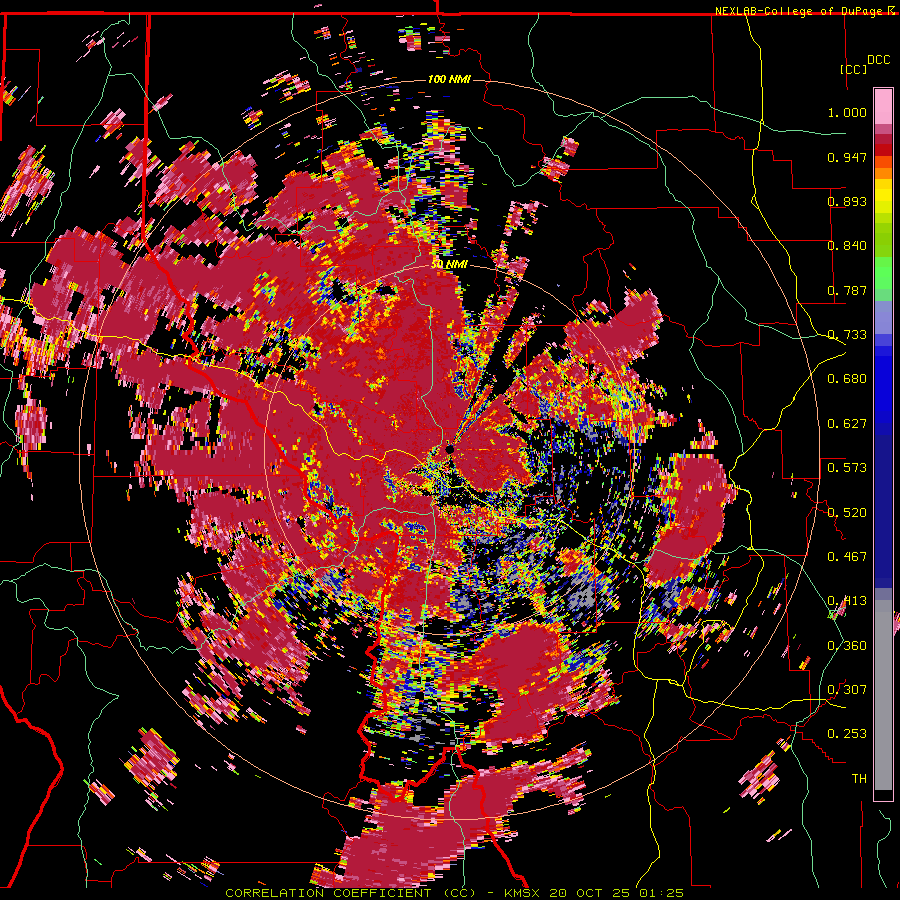Screen dimensions: 900x900
Task: Click the 0.253 legend value
Action: [847, 734]
